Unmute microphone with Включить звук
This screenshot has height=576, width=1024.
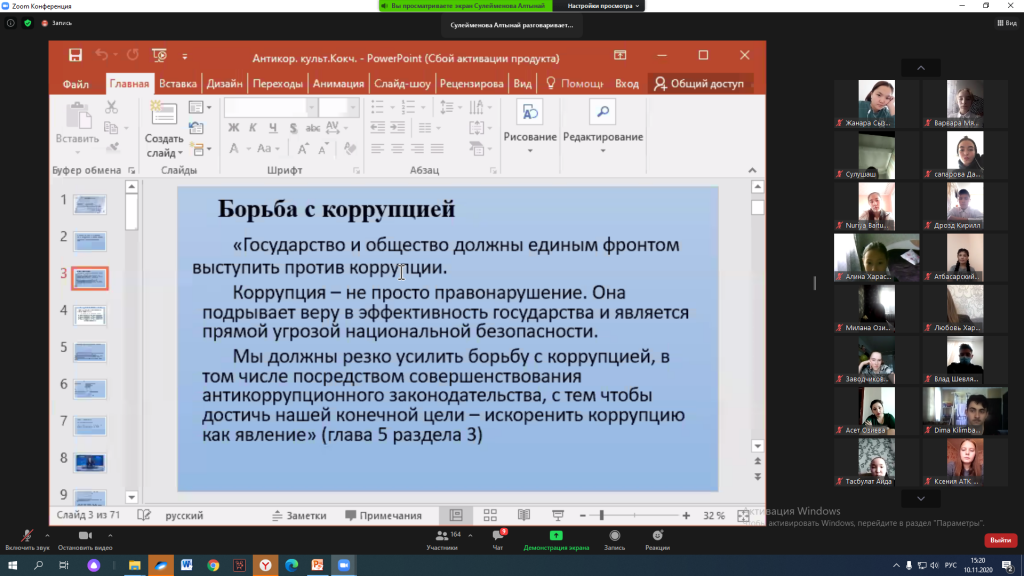(26, 539)
